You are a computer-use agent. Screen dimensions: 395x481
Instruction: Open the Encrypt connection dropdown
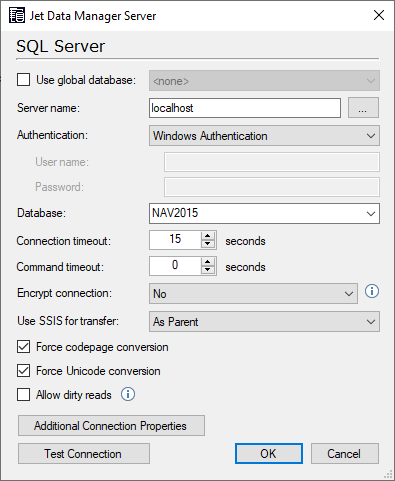(x=253, y=294)
